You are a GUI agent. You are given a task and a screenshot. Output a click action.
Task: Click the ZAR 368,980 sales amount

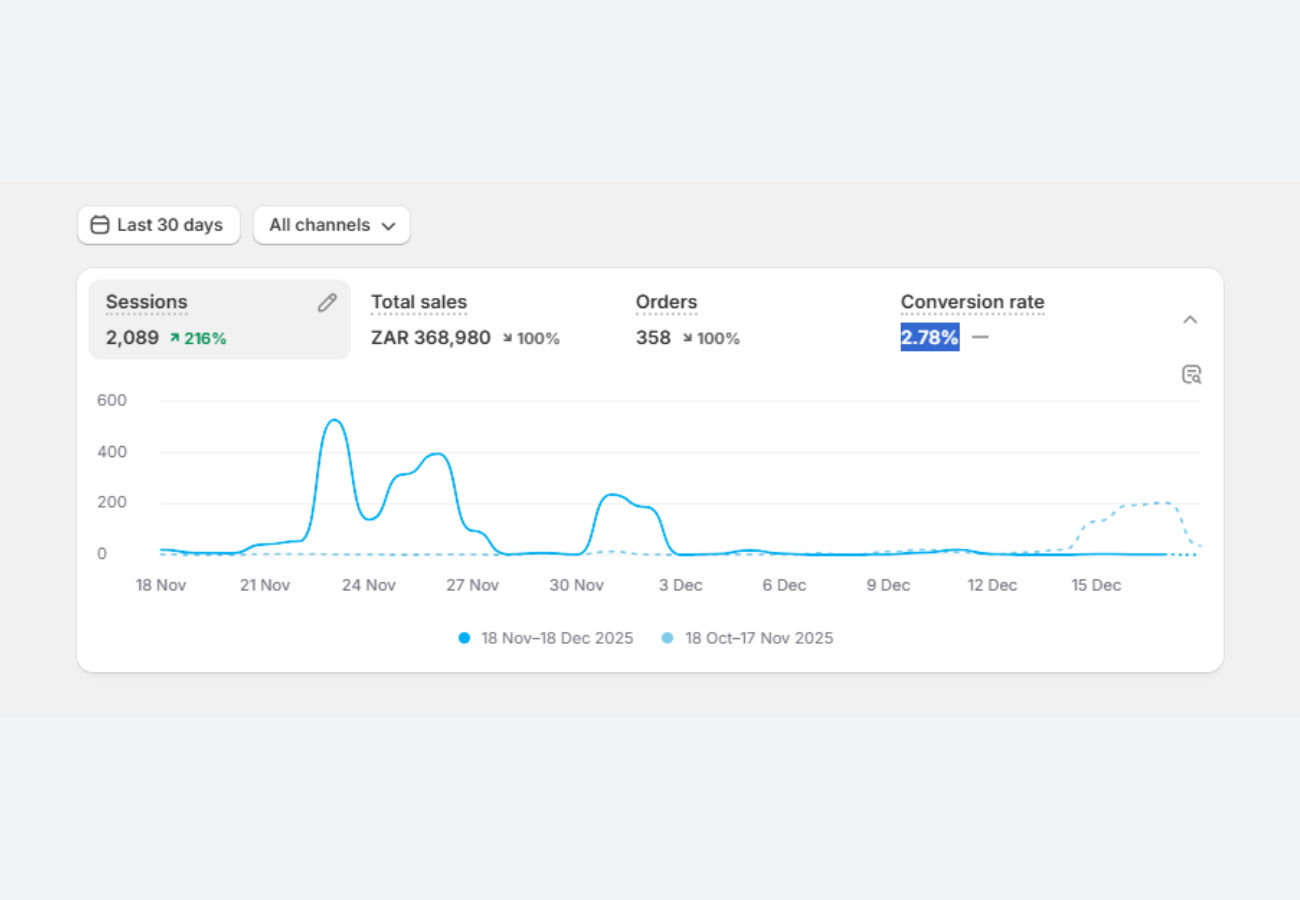(431, 338)
